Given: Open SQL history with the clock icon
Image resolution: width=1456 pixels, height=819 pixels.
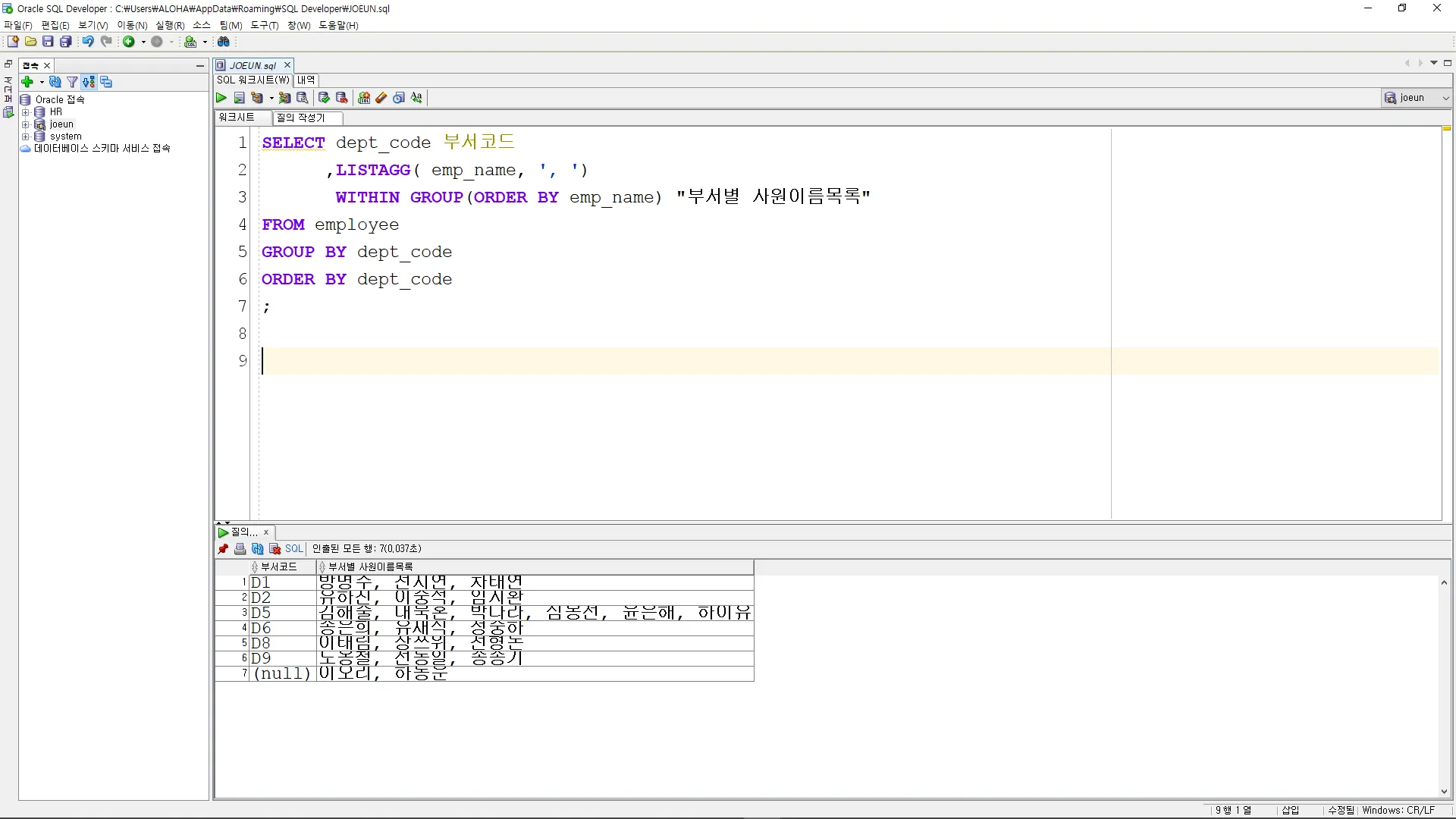Looking at the screenshot, I should click(399, 98).
